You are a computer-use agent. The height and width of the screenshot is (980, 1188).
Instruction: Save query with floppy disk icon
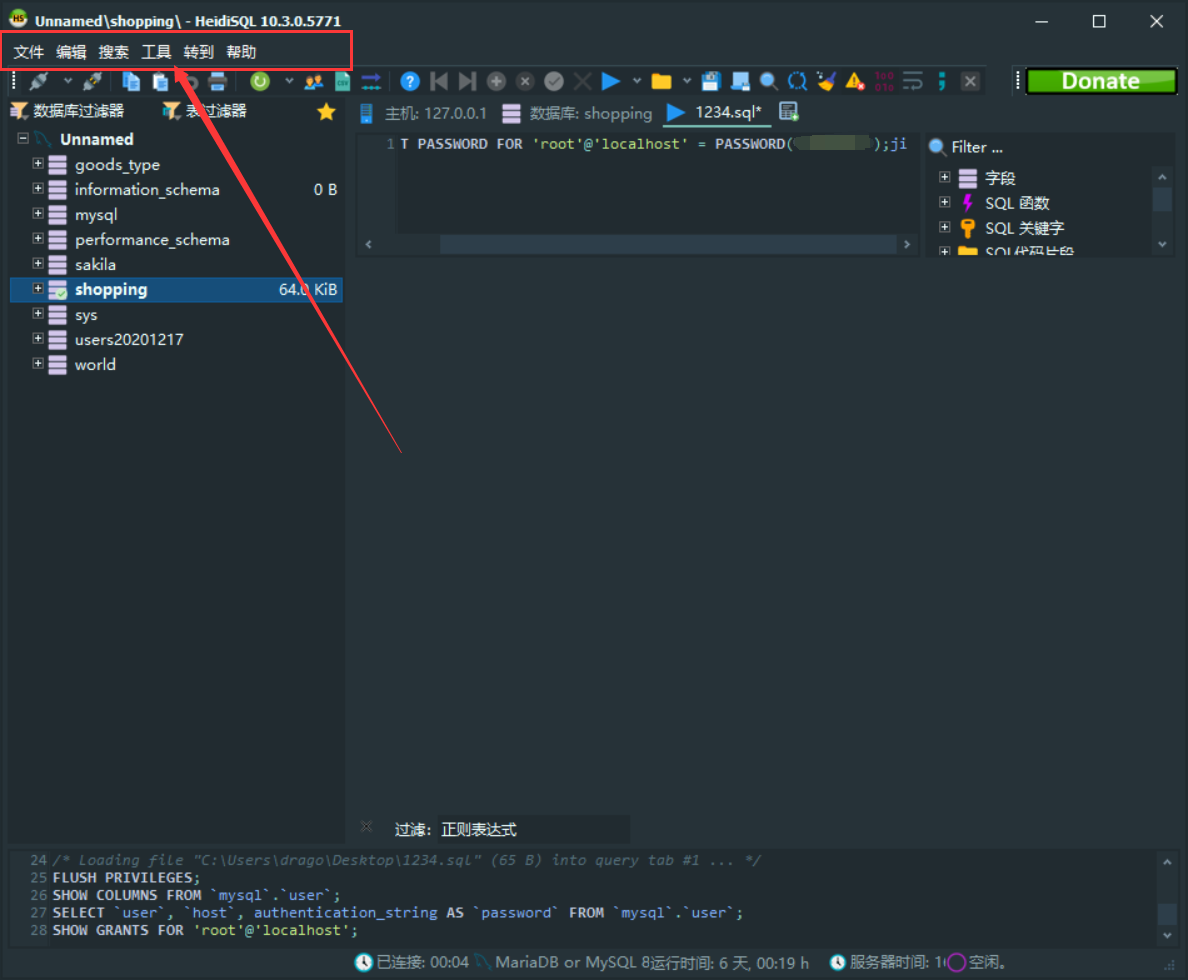(711, 81)
